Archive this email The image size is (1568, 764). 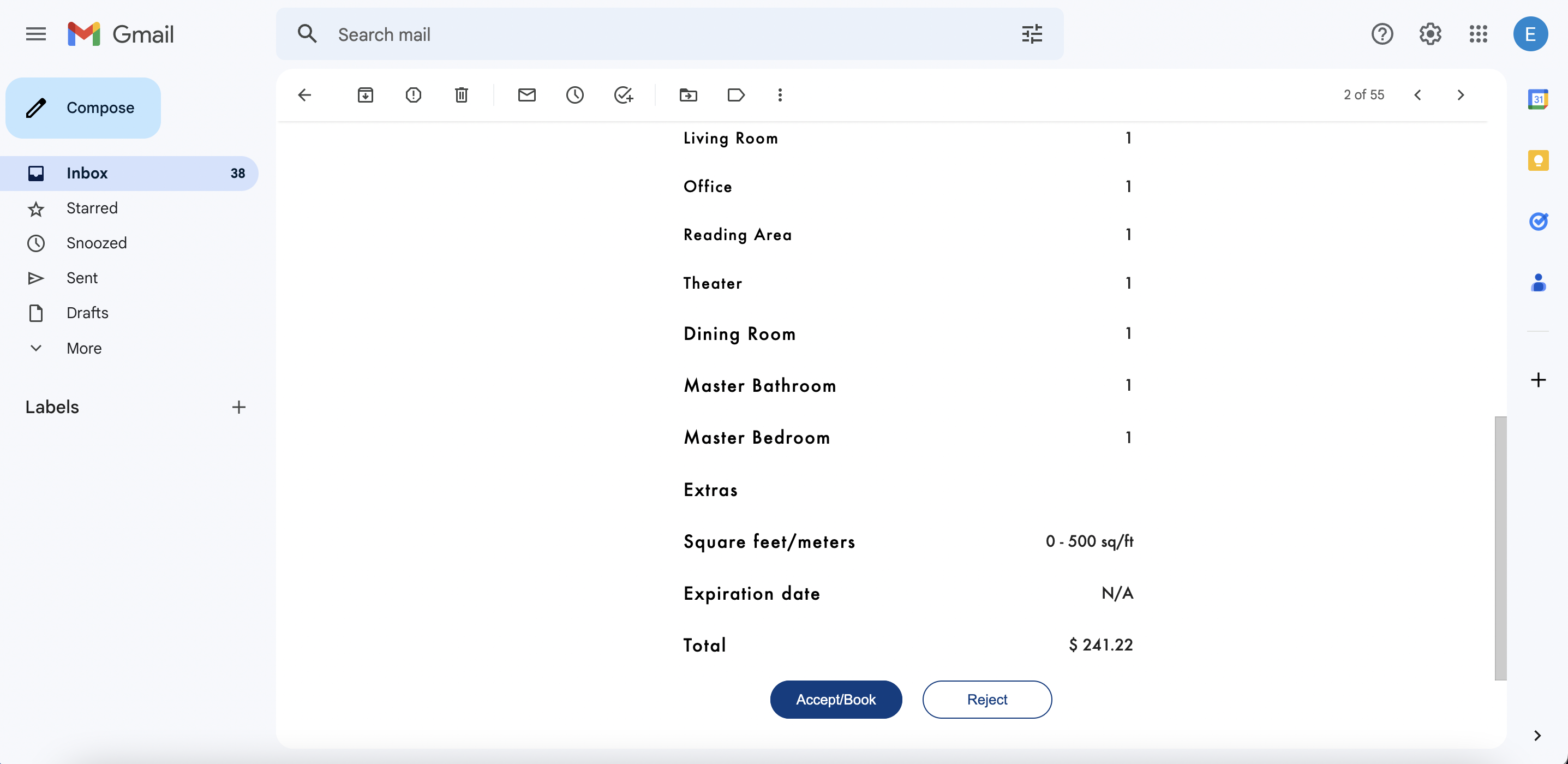[365, 95]
